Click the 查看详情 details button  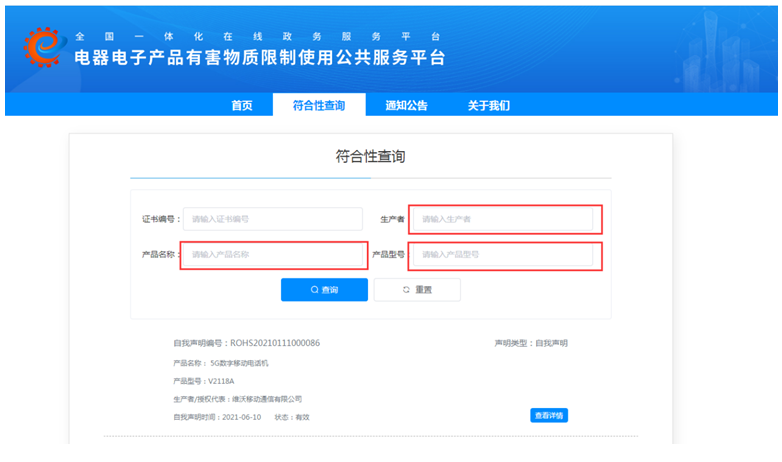tap(549, 416)
